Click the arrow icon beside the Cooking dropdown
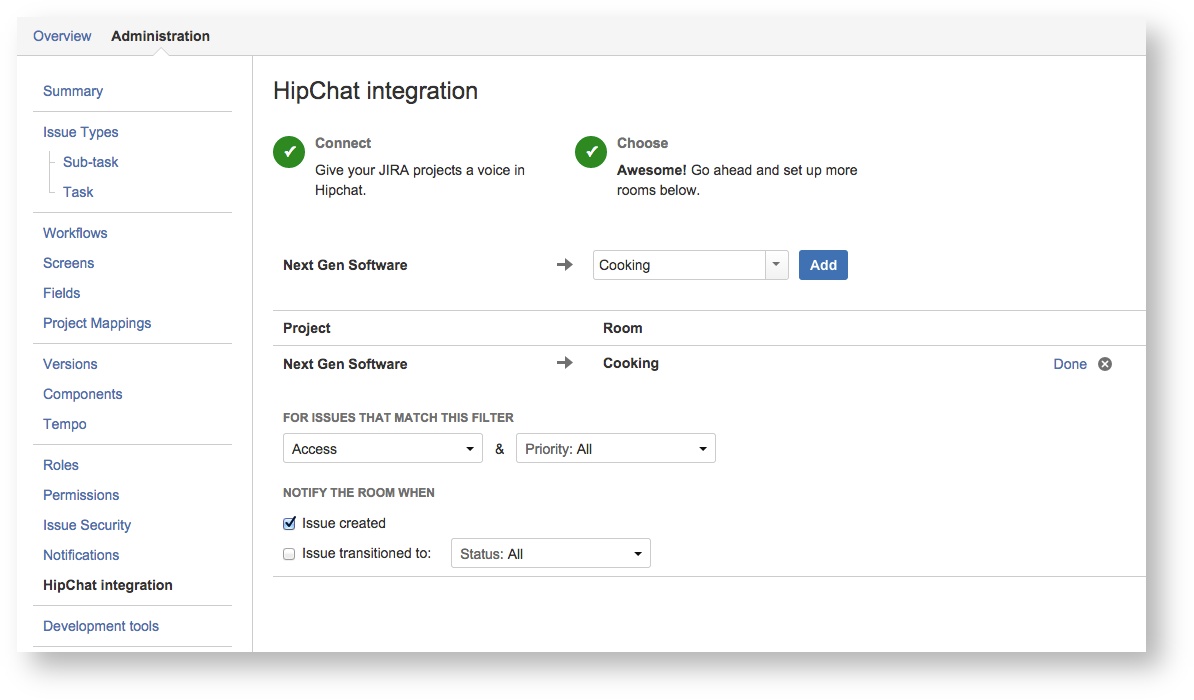This screenshot has height=700, width=1194. click(565, 265)
